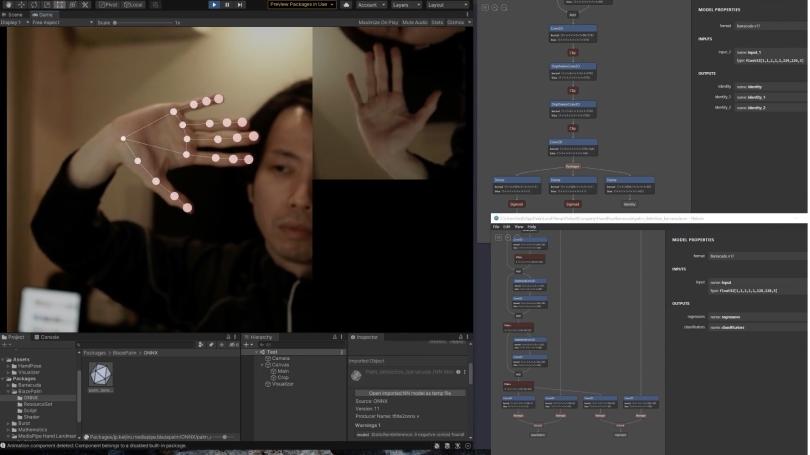
Task: Click the Pause button in Unity toolbar
Action: pyautogui.click(x=227, y=5)
